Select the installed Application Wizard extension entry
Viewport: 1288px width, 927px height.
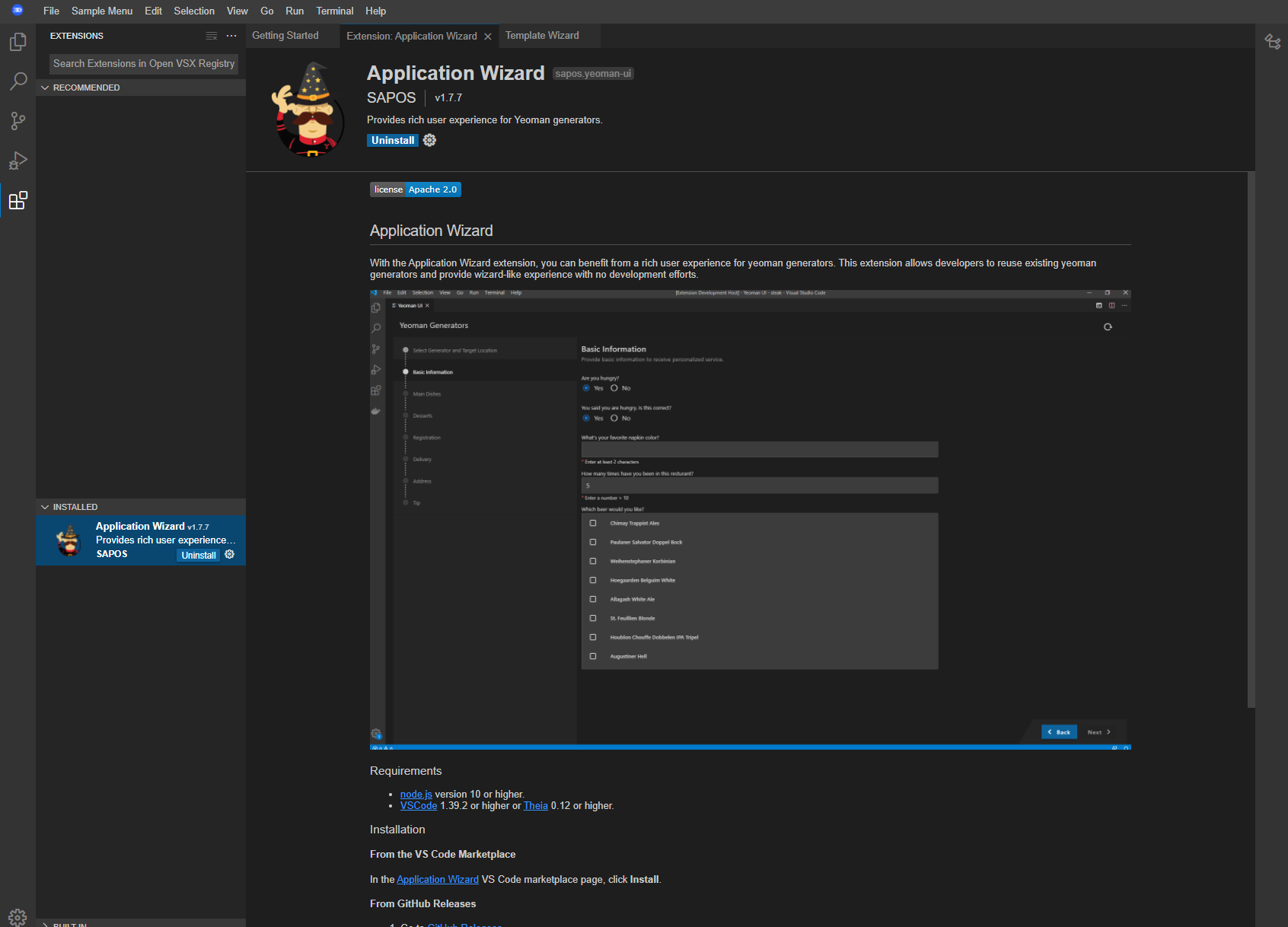141,540
